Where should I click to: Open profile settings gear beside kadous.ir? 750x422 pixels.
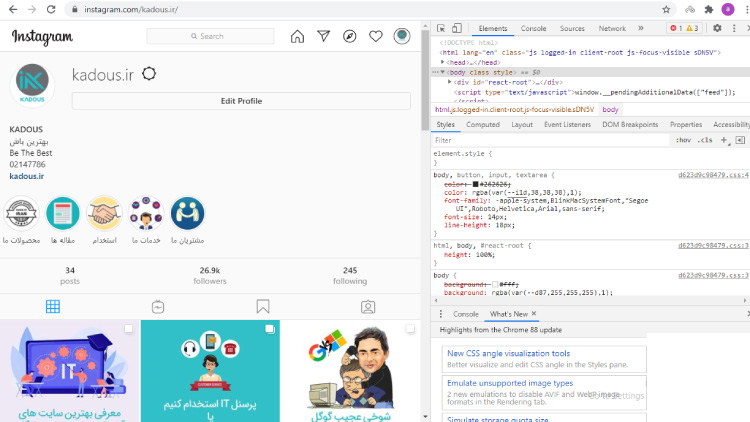point(149,74)
